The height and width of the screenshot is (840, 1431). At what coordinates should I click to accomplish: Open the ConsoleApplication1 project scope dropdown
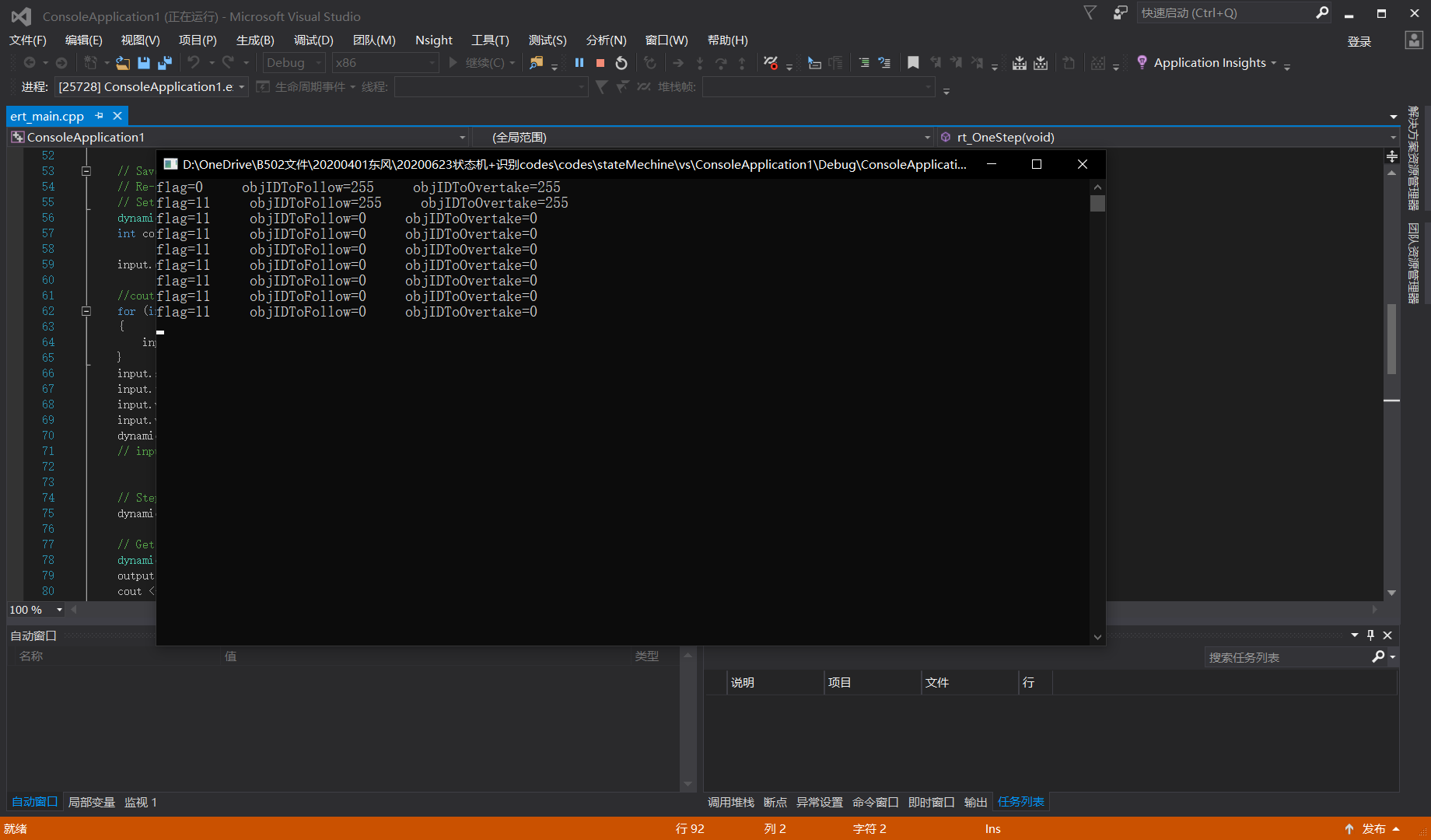pos(239,138)
